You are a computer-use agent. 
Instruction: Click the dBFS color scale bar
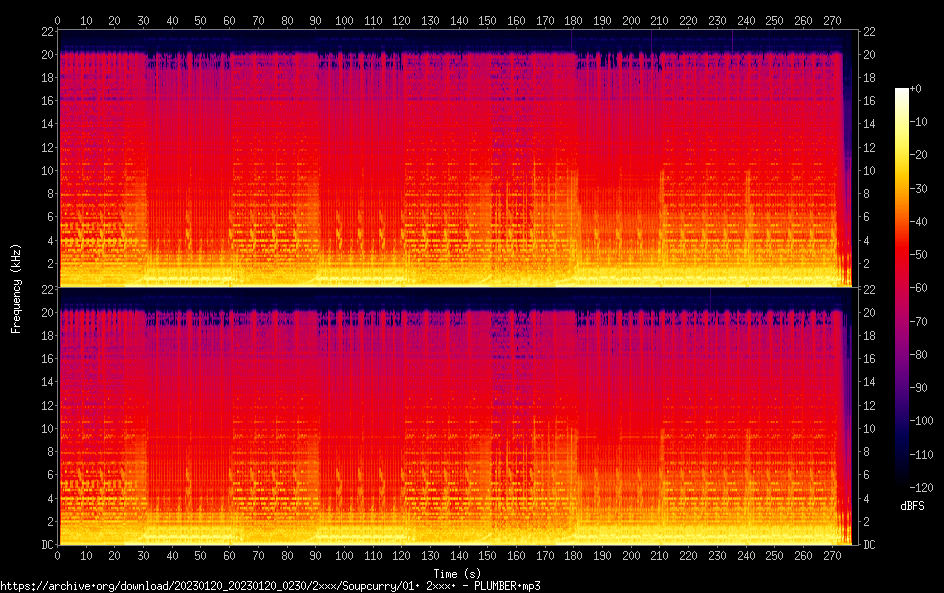pyautogui.click(x=902, y=291)
